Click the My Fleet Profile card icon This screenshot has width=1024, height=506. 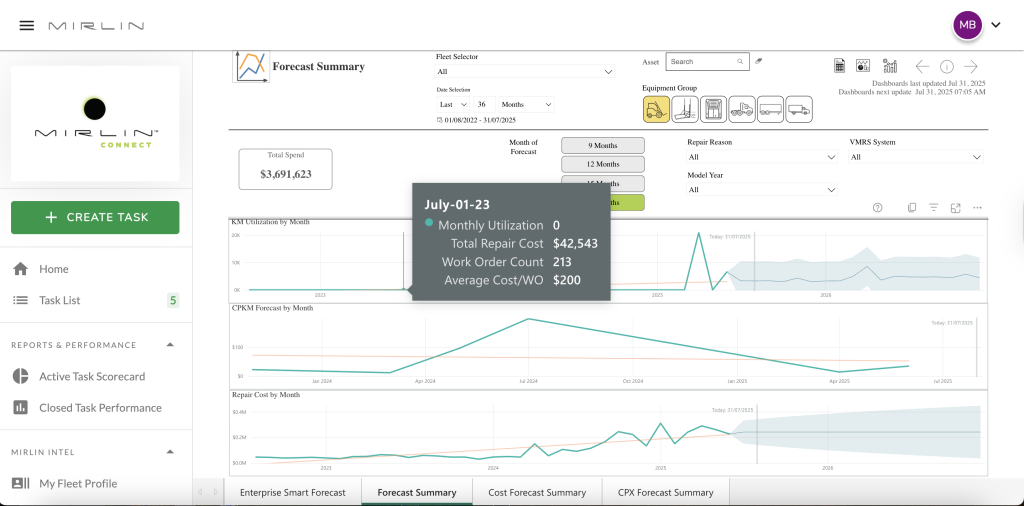(20, 483)
